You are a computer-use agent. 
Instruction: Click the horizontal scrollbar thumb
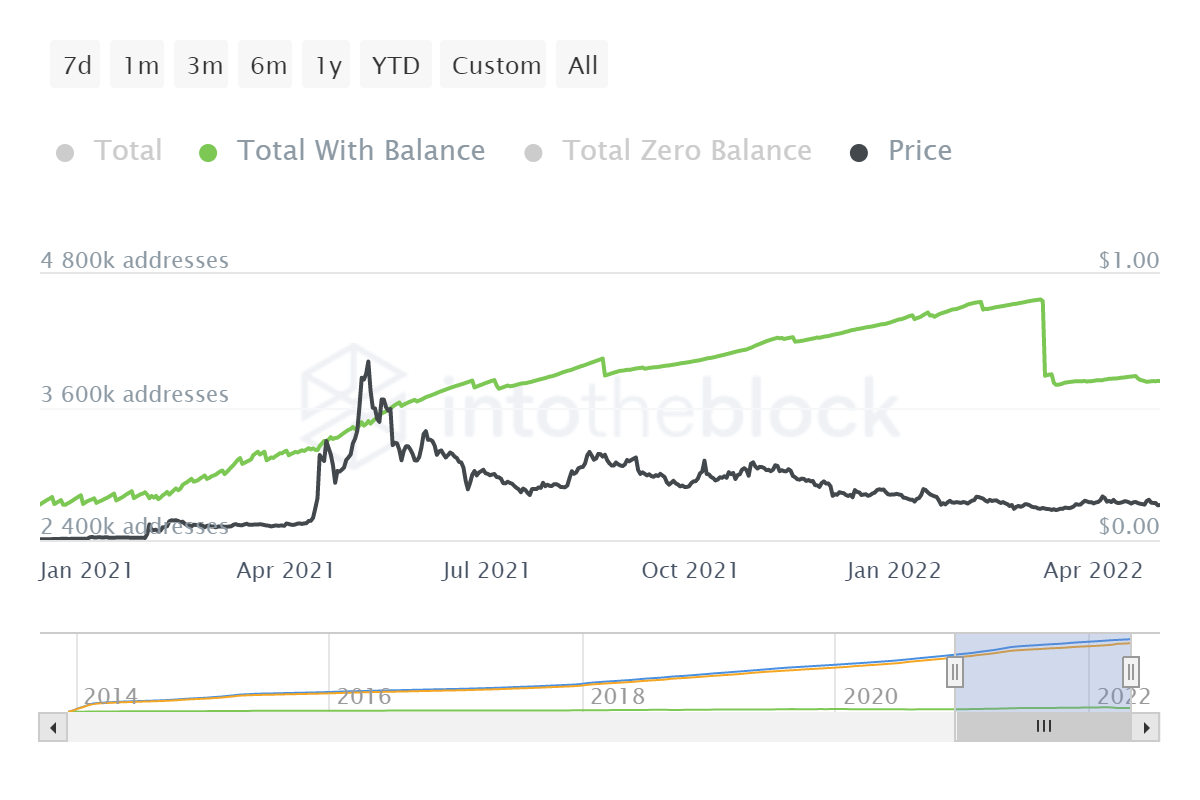coord(1043,727)
